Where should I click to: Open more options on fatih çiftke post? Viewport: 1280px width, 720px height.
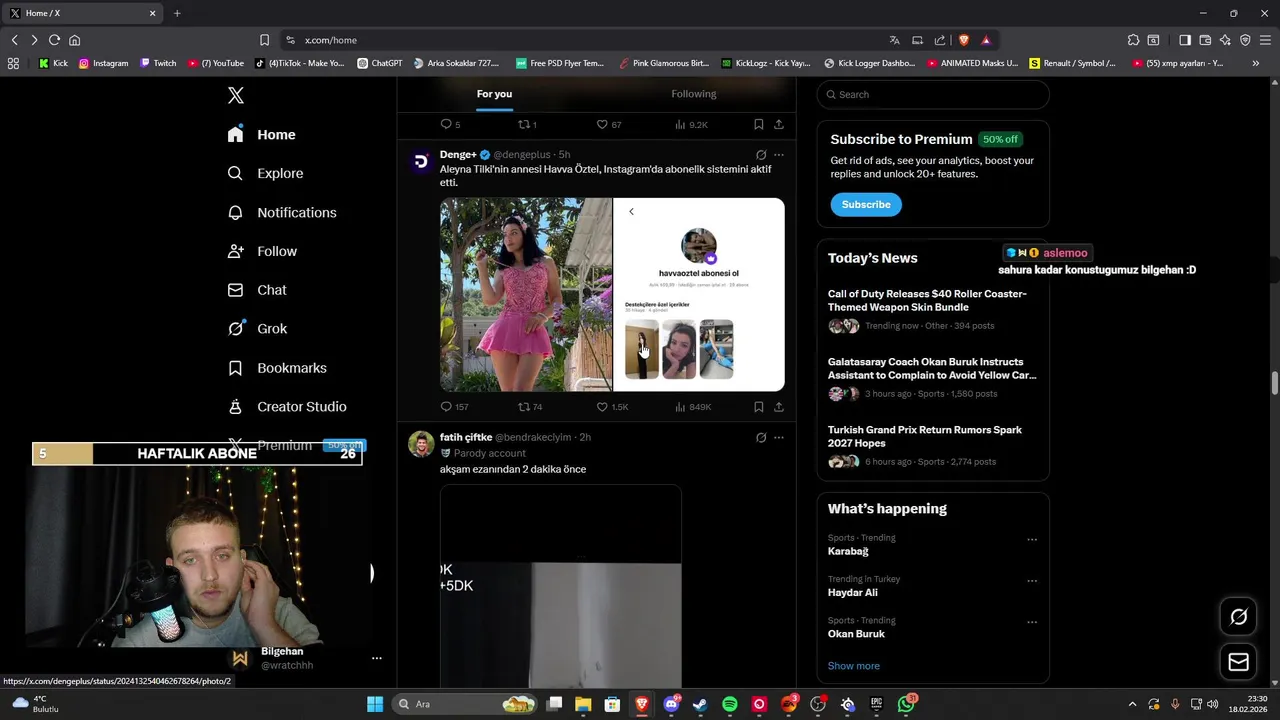point(779,437)
